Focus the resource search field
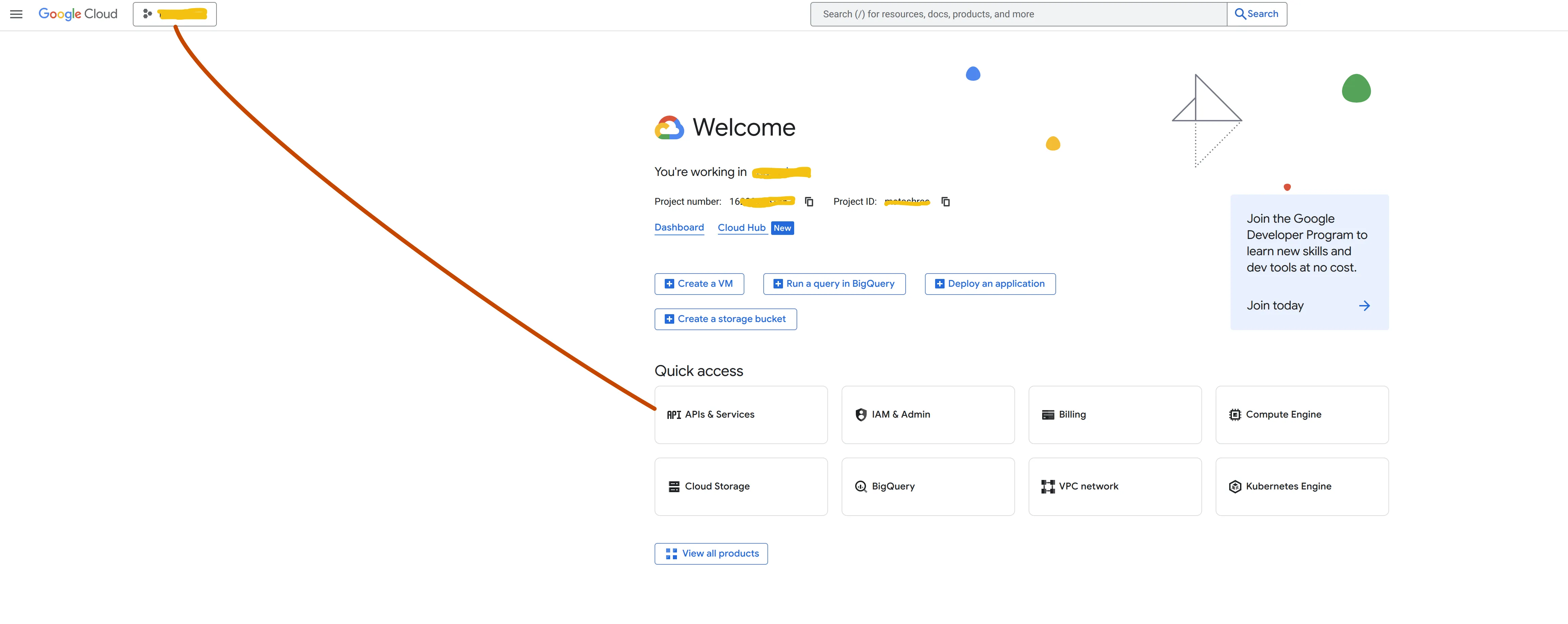This screenshot has height=624, width=1568. (1018, 14)
